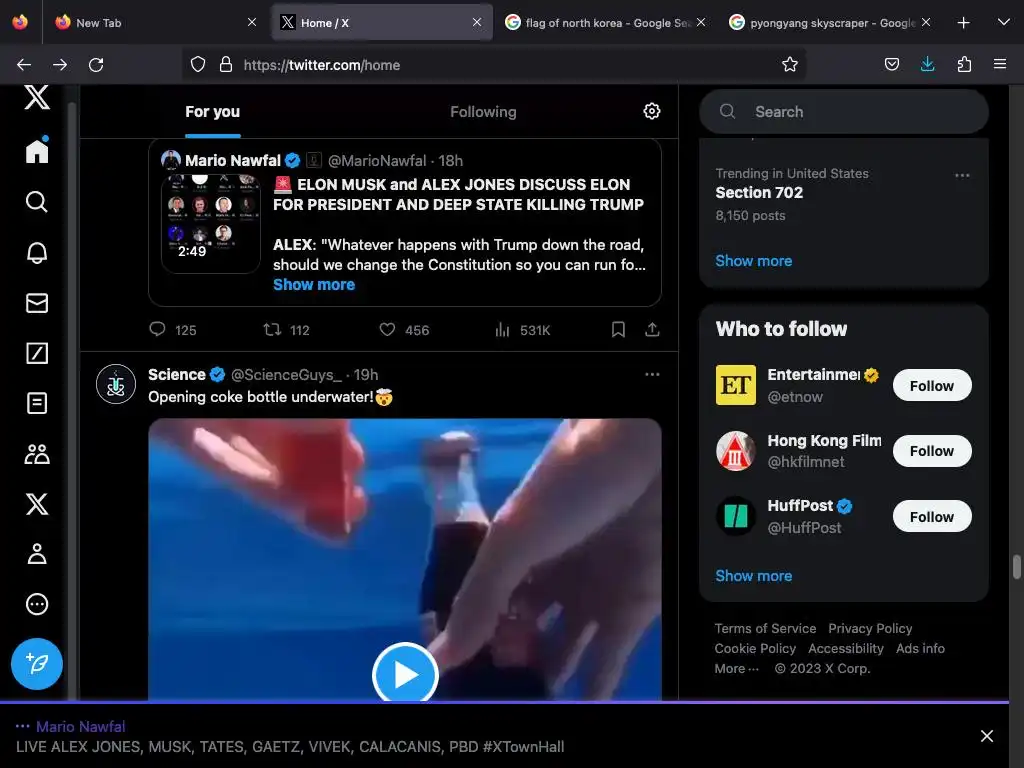The height and width of the screenshot is (768, 1024).
Task: Open Profile person icon
Action: pos(37,554)
